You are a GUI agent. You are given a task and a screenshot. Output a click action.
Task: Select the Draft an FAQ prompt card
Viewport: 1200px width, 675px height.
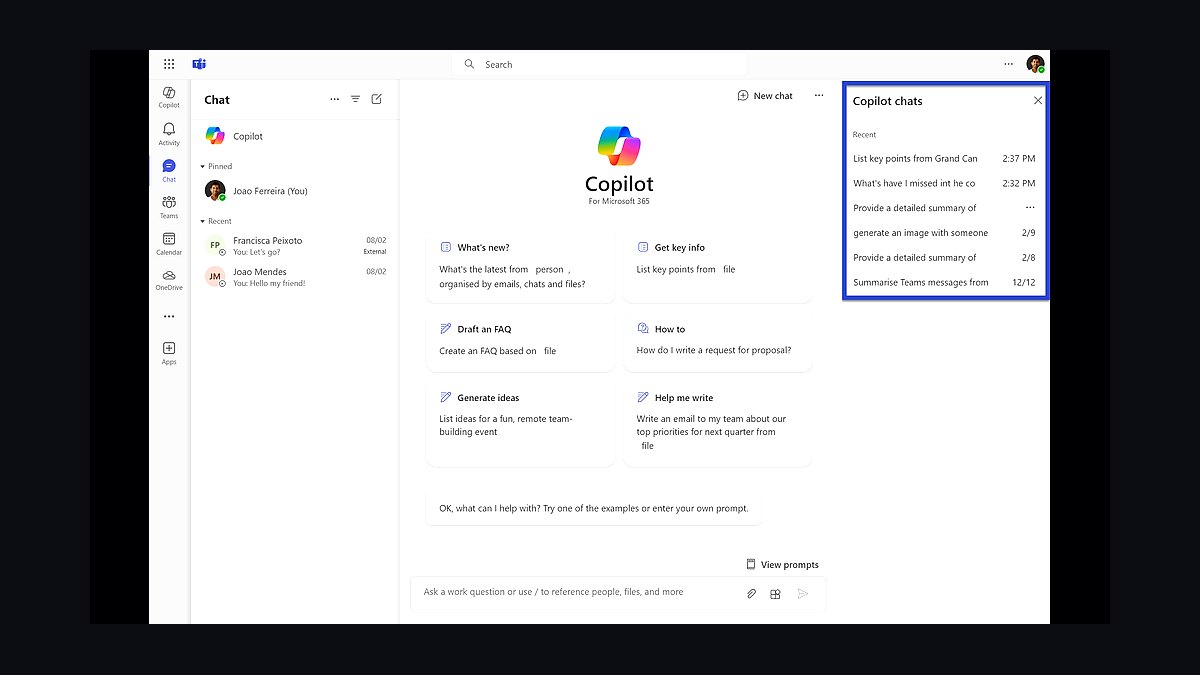[x=520, y=343]
